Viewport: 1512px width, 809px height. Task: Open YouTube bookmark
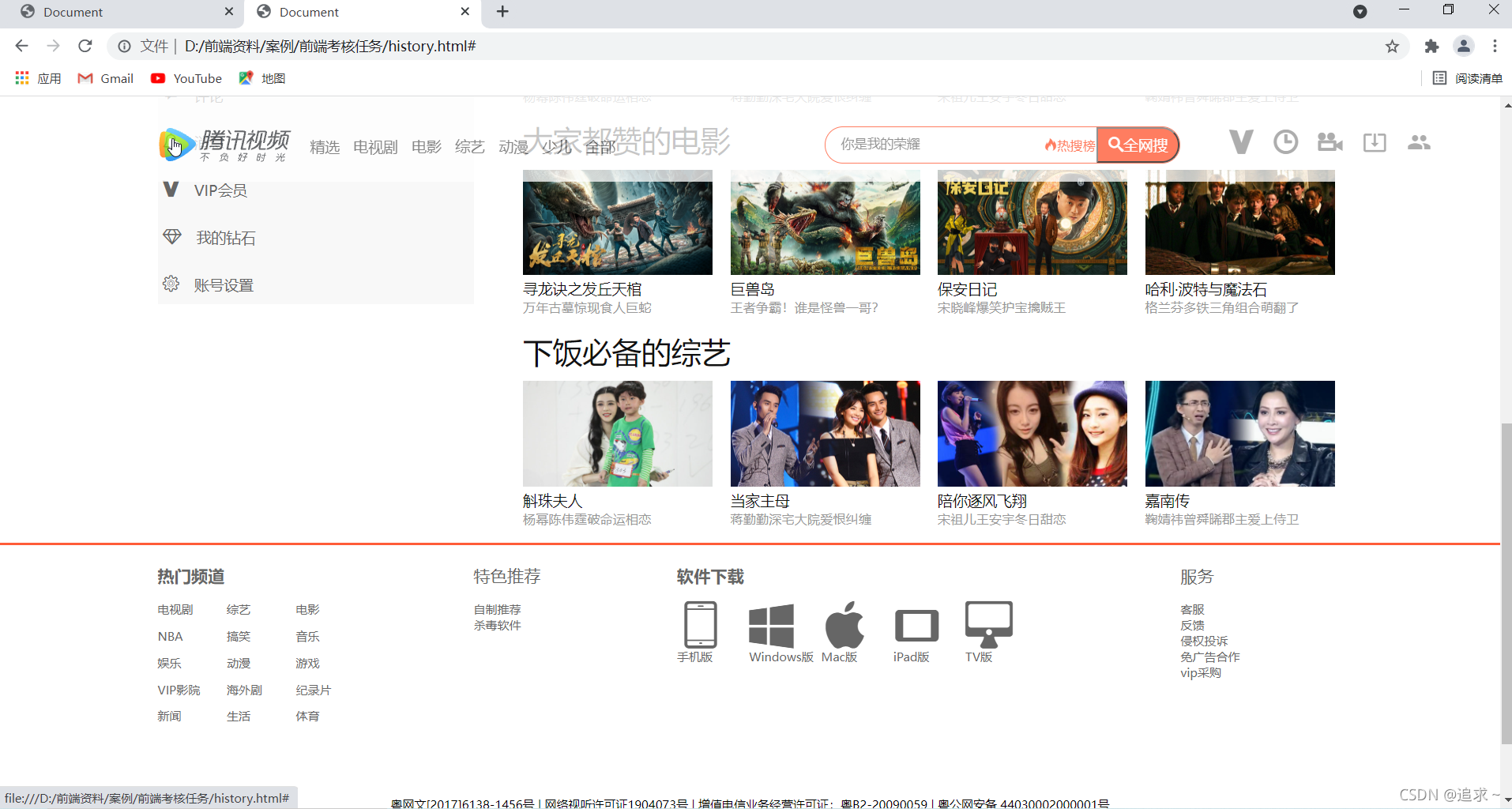186,78
